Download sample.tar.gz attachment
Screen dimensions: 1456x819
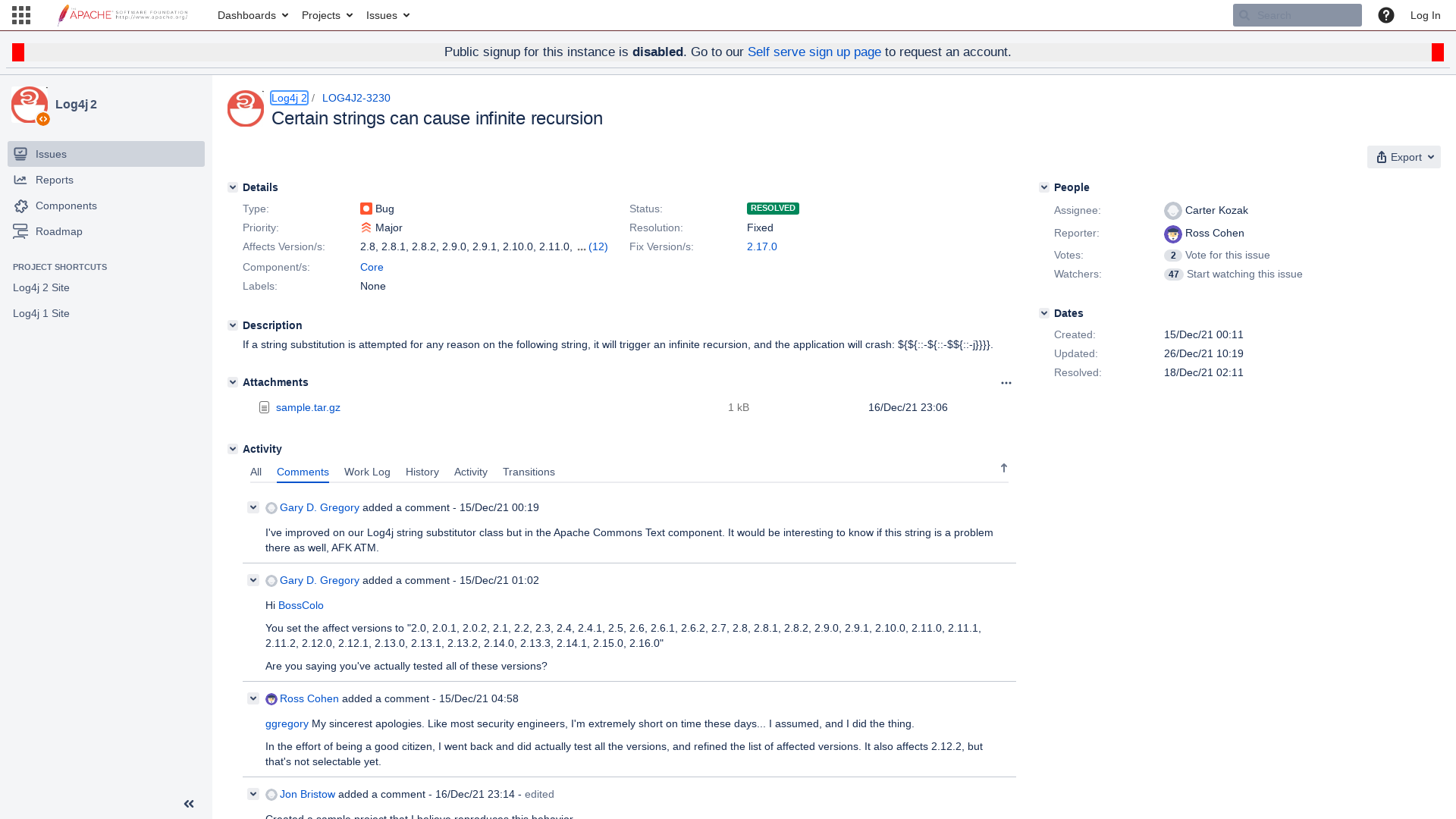(308, 407)
